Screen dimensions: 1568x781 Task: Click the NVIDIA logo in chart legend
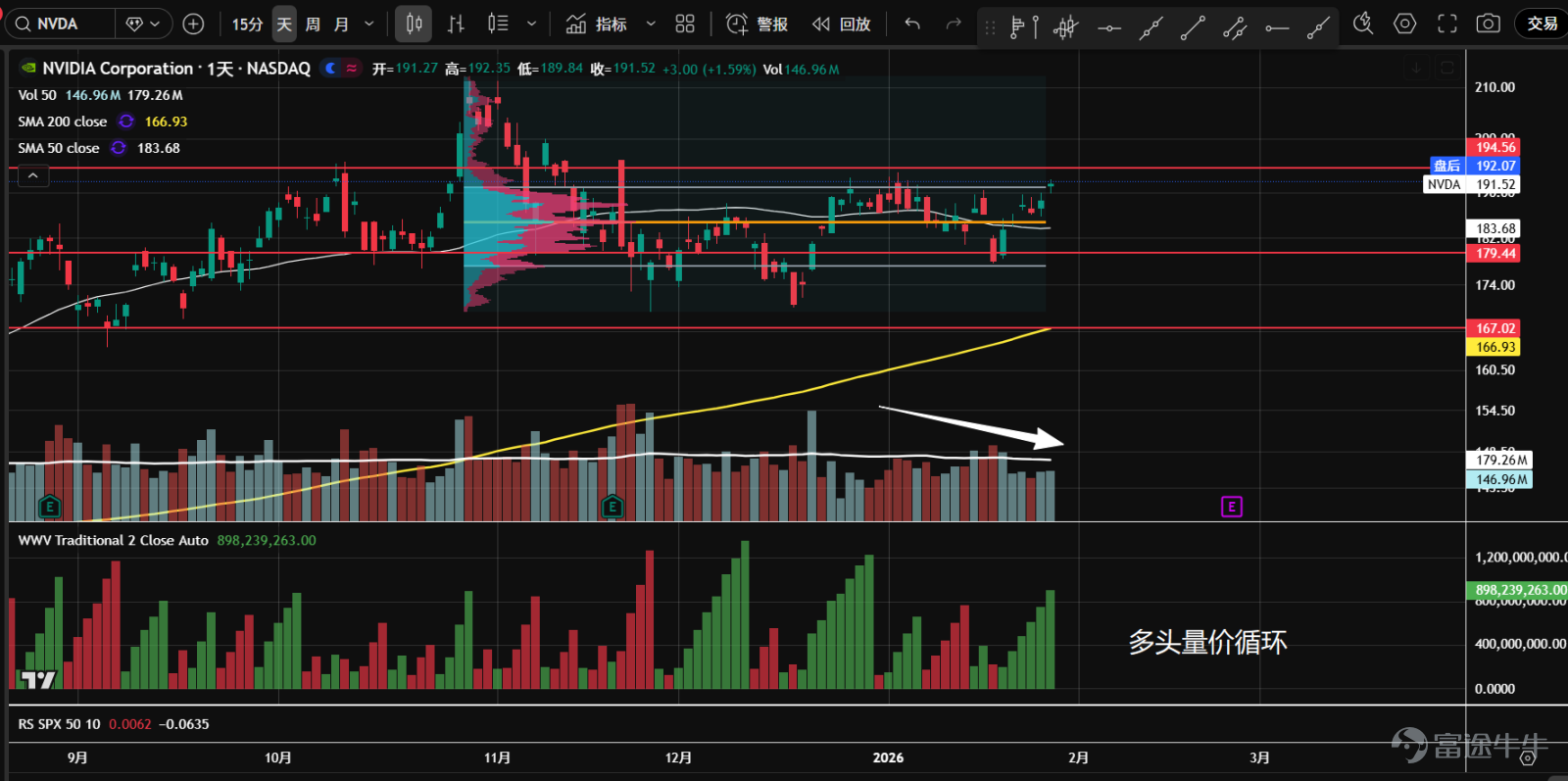[28, 69]
